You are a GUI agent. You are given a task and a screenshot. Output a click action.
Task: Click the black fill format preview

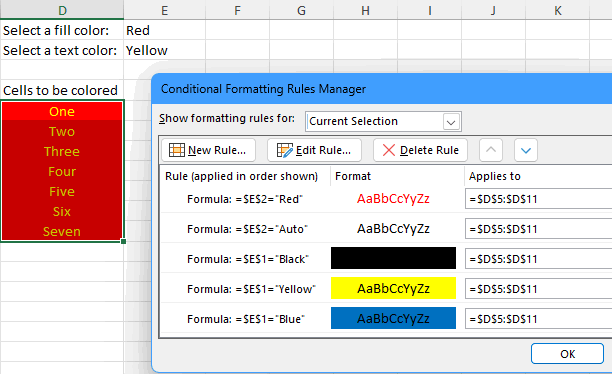point(393,258)
